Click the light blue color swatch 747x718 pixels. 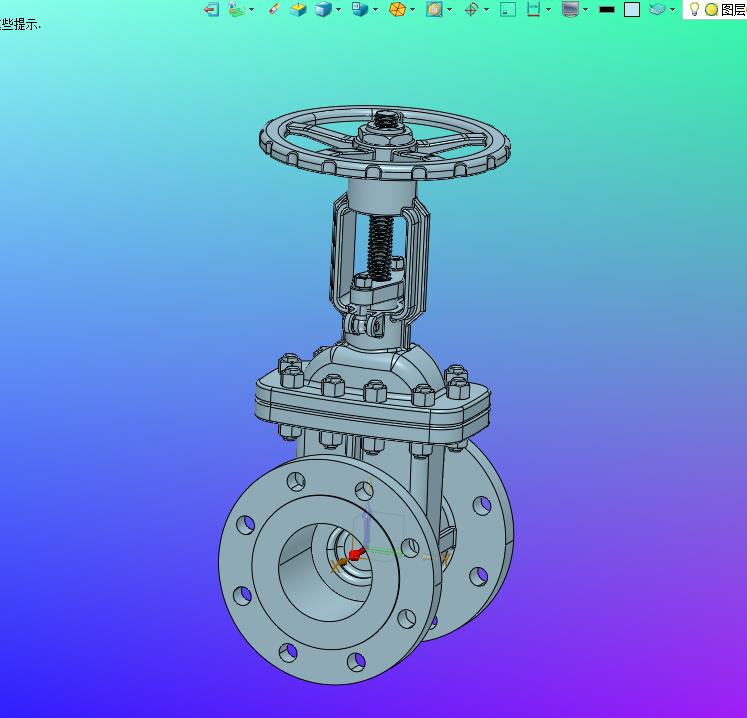632,10
